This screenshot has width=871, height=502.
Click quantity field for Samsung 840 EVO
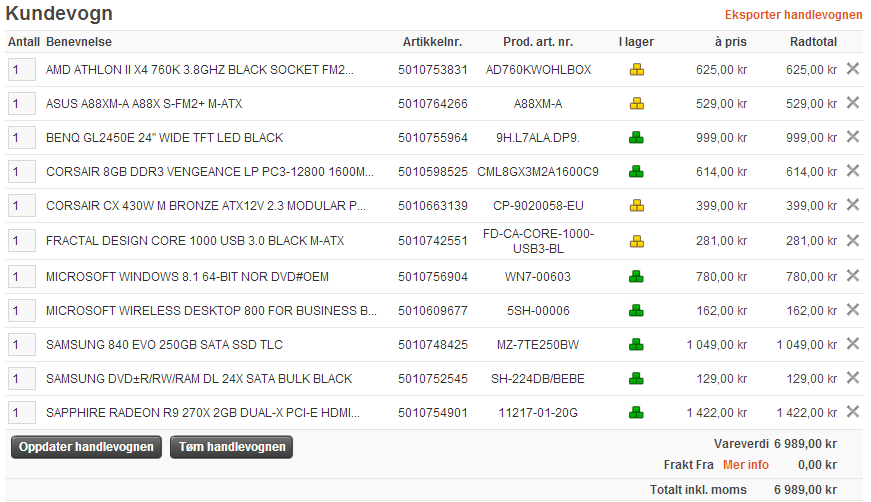click(22, 345)
